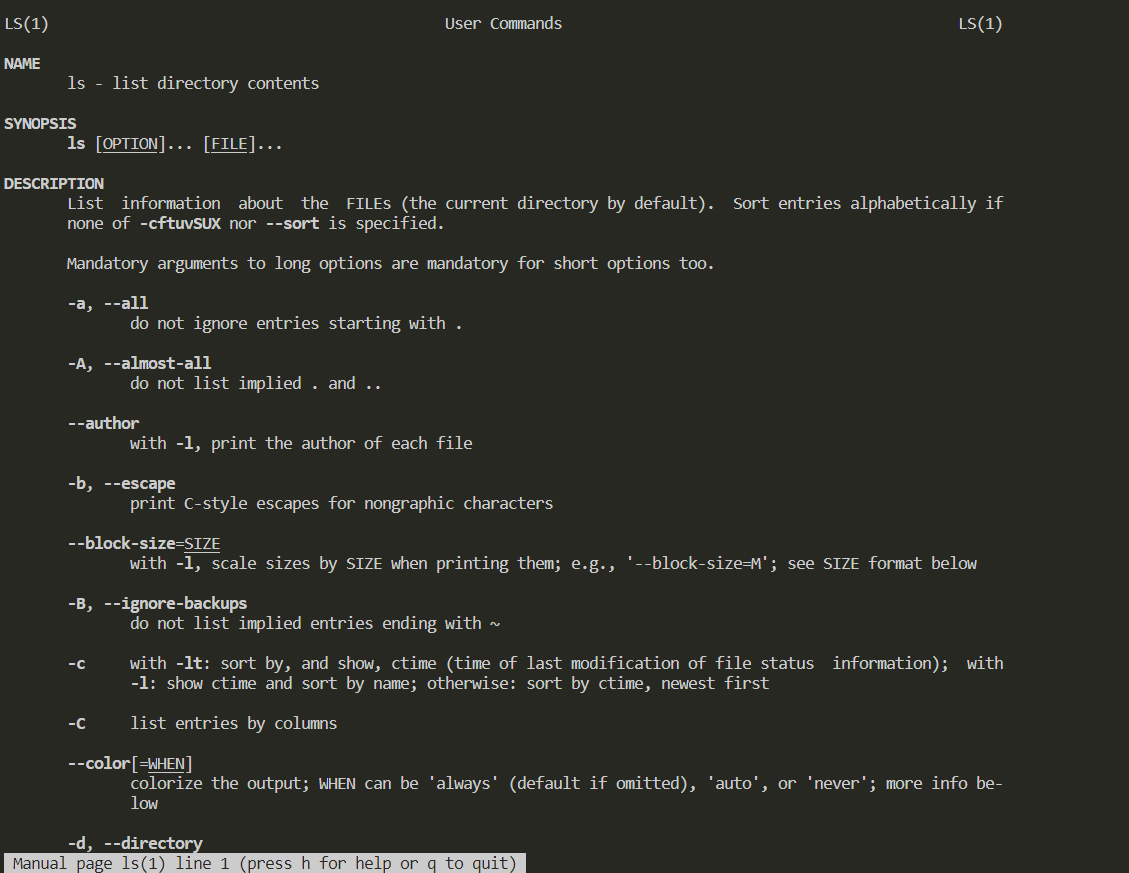Click 'list entries by columns' description
Image resolution: width=1129 pixels, height=873 pixels.
click(233, 723)
